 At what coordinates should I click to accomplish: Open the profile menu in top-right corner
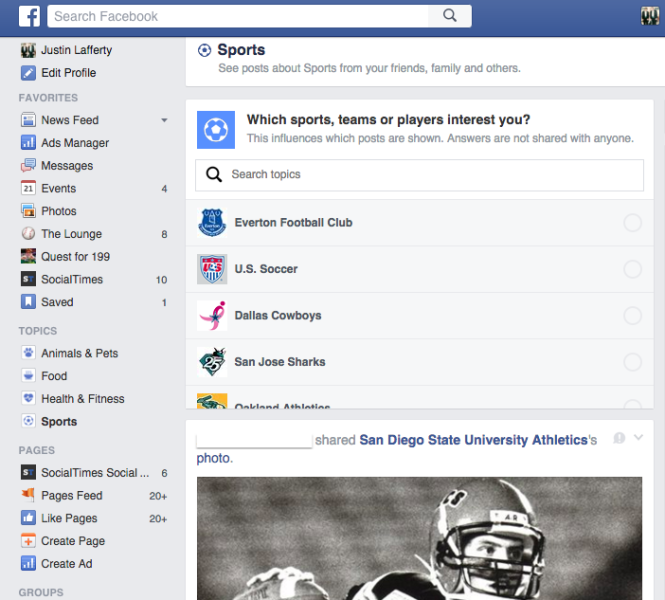click(649, 16)
